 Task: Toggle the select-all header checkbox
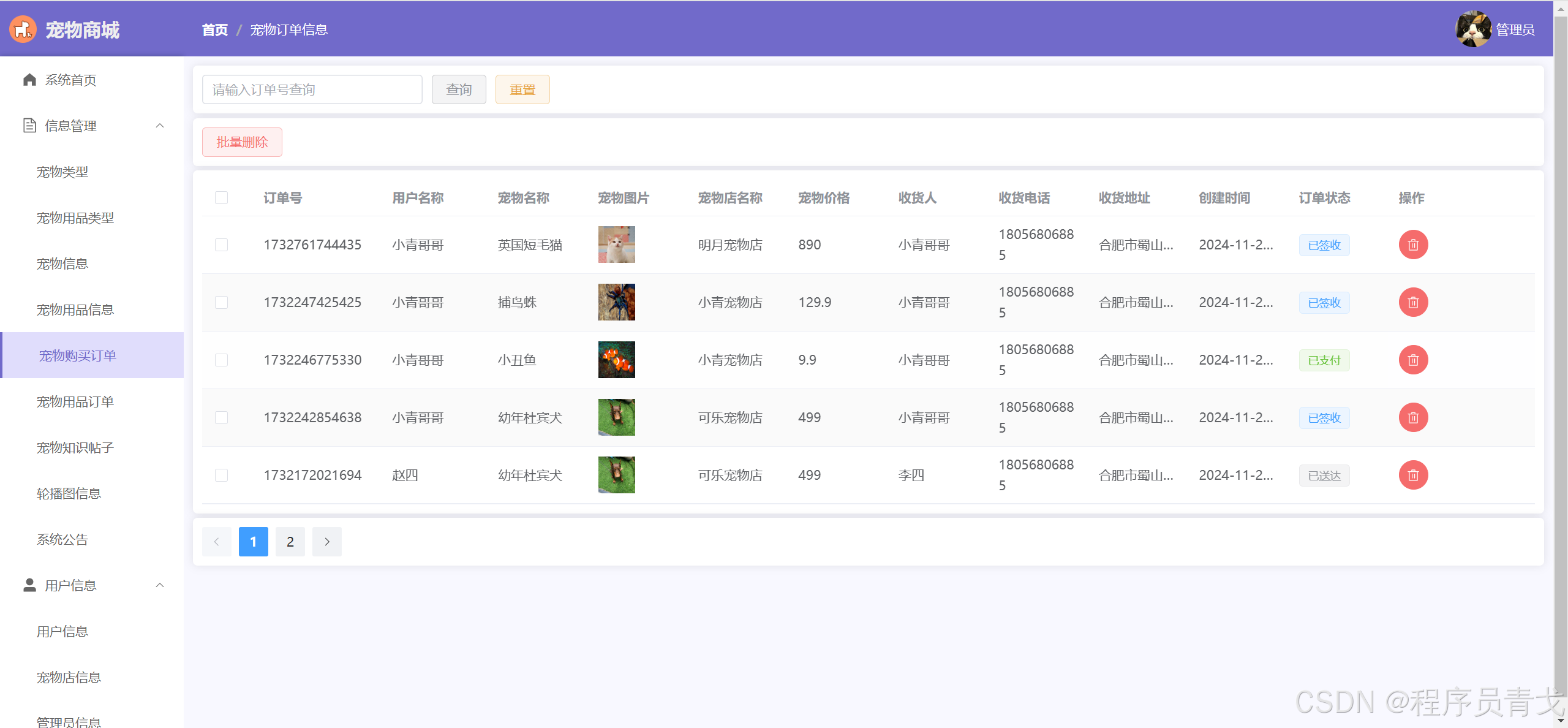(221, 198)
